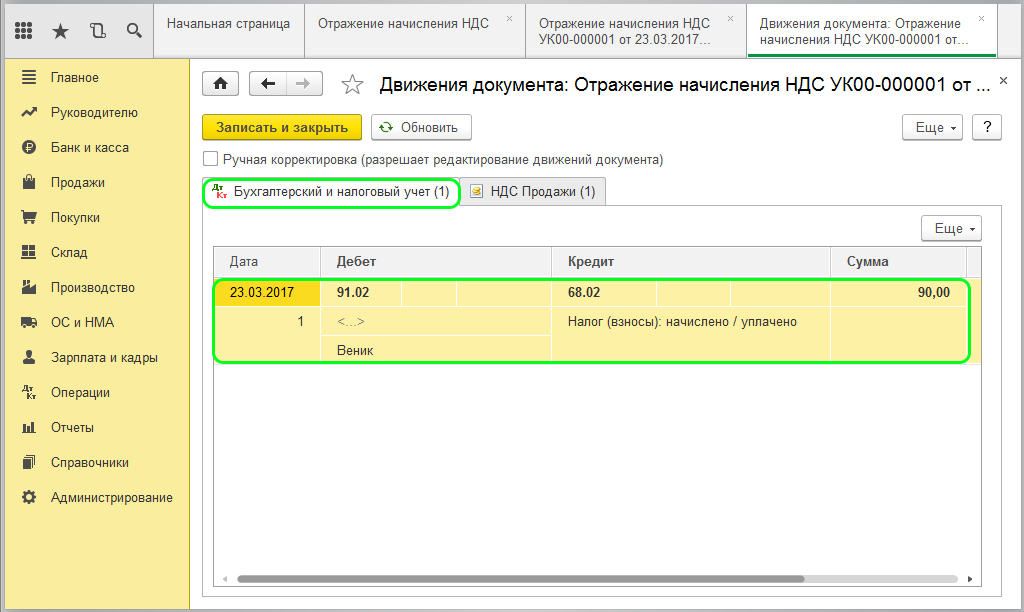The image size is (1024, 612).
Task: Click the Кредит column header
Action: [691, 261]
